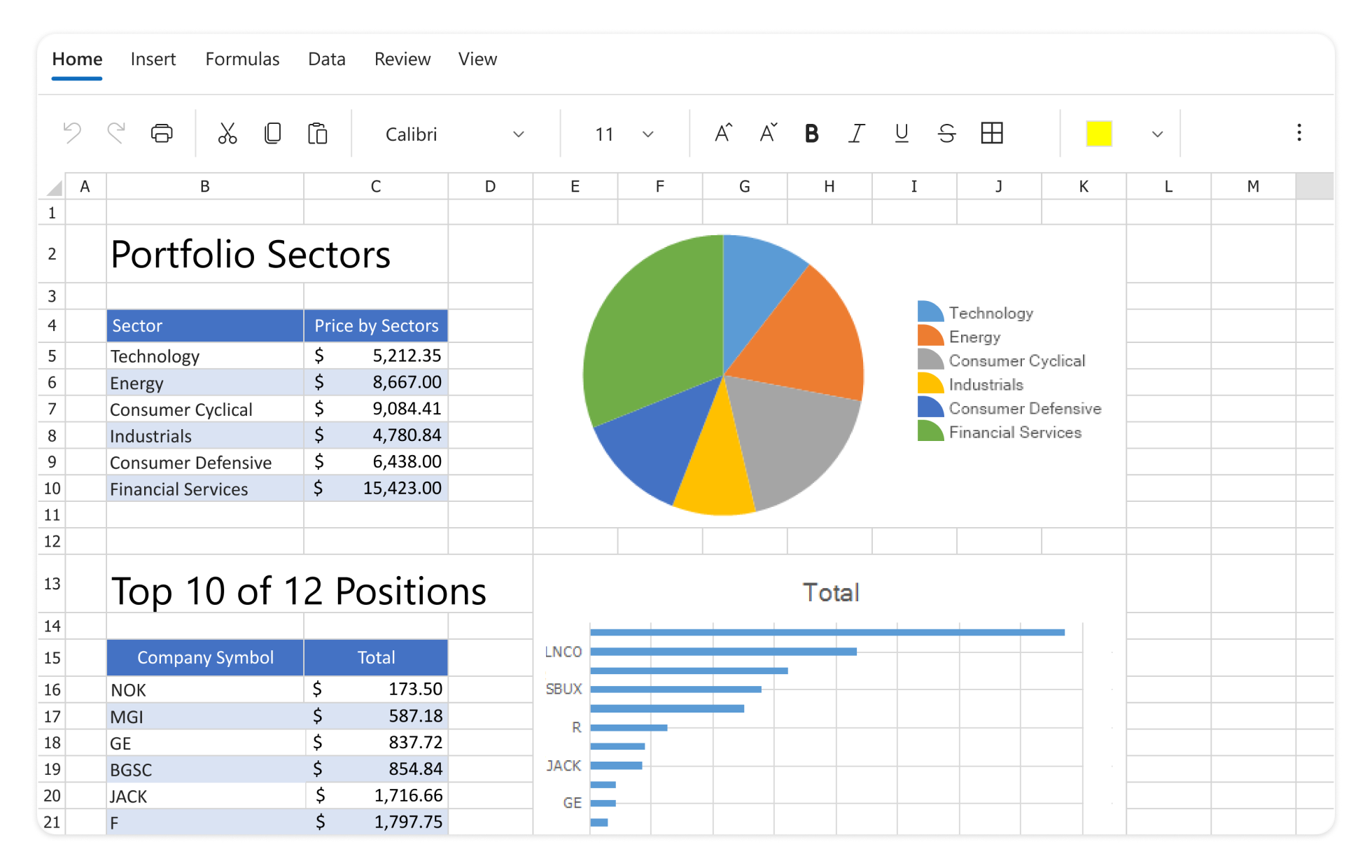Screen dimensions: 1372x868
Task: Decrease the font size
Action: [x=767, y=133]
